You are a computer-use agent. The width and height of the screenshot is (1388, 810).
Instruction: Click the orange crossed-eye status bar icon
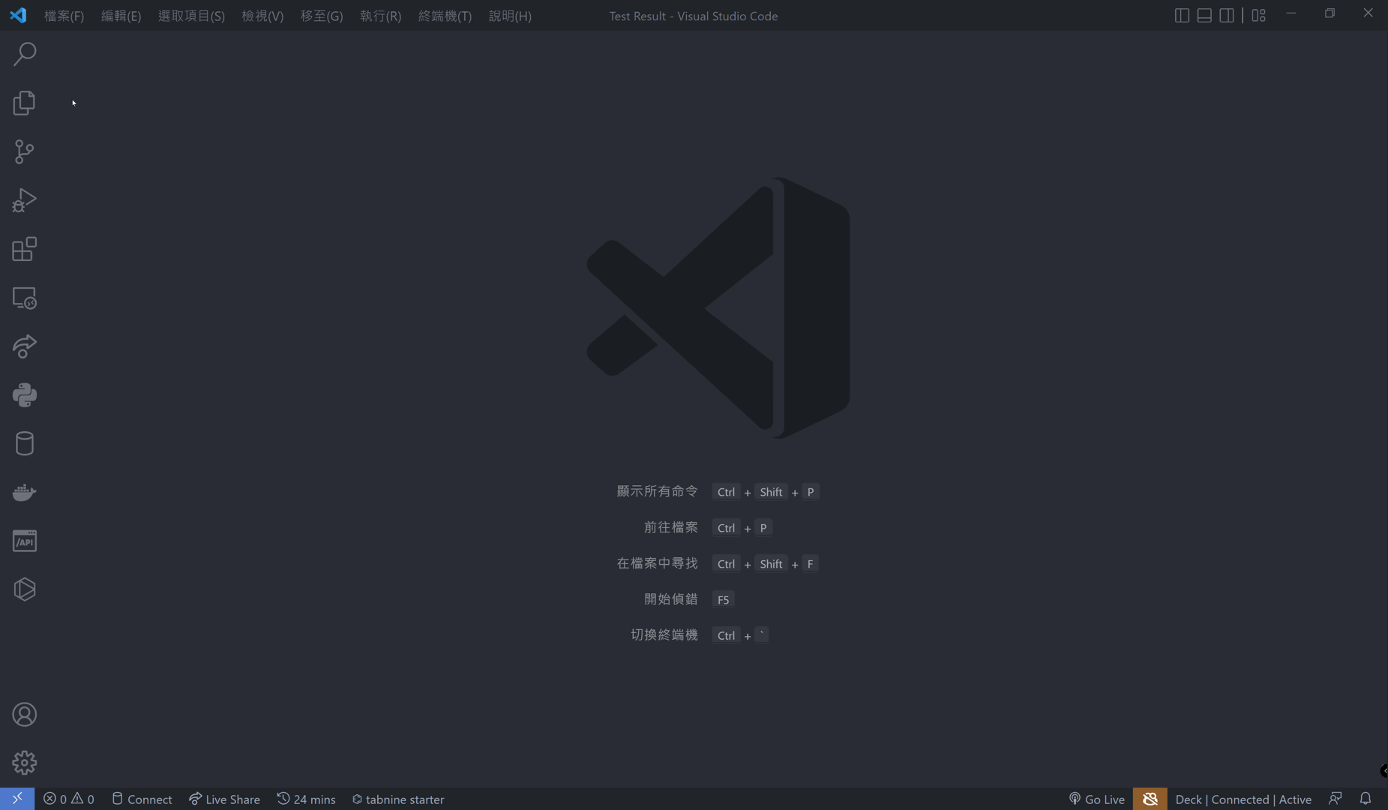(x=1150, y=799)
